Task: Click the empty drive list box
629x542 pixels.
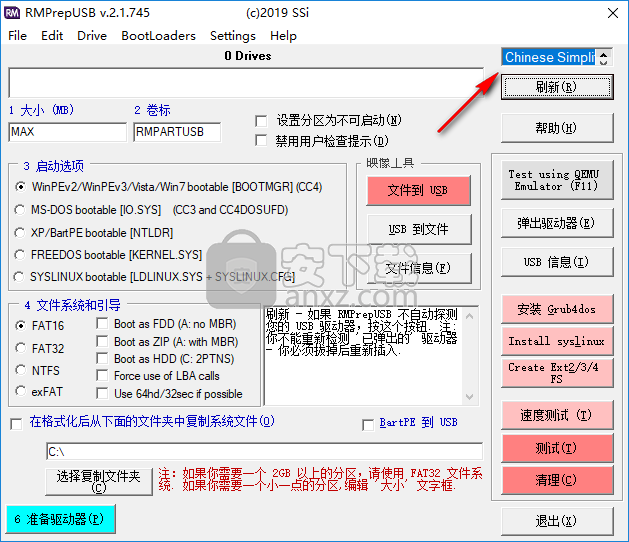Action: 246,83
